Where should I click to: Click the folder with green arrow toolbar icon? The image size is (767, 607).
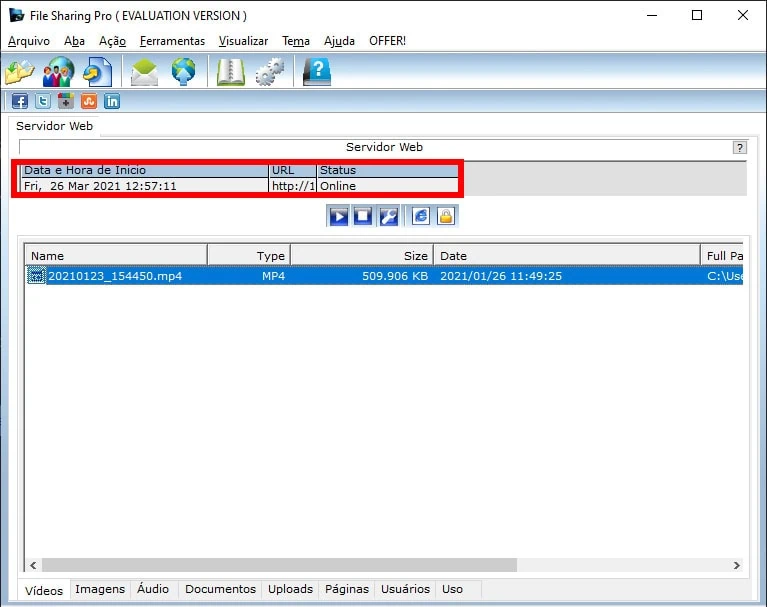[x=20, y=72]
